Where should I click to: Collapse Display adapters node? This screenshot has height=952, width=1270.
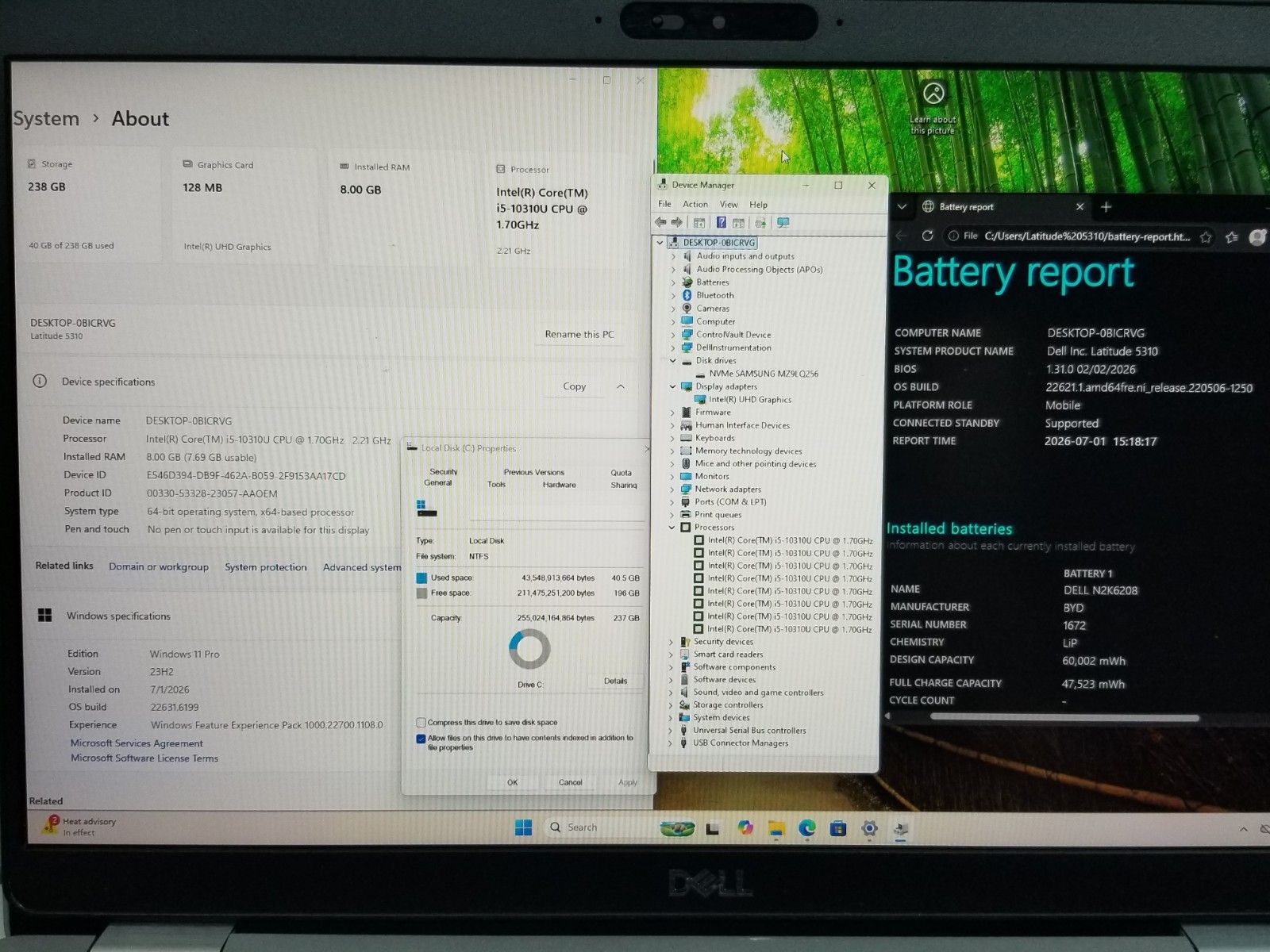click(x=673, y=386)
